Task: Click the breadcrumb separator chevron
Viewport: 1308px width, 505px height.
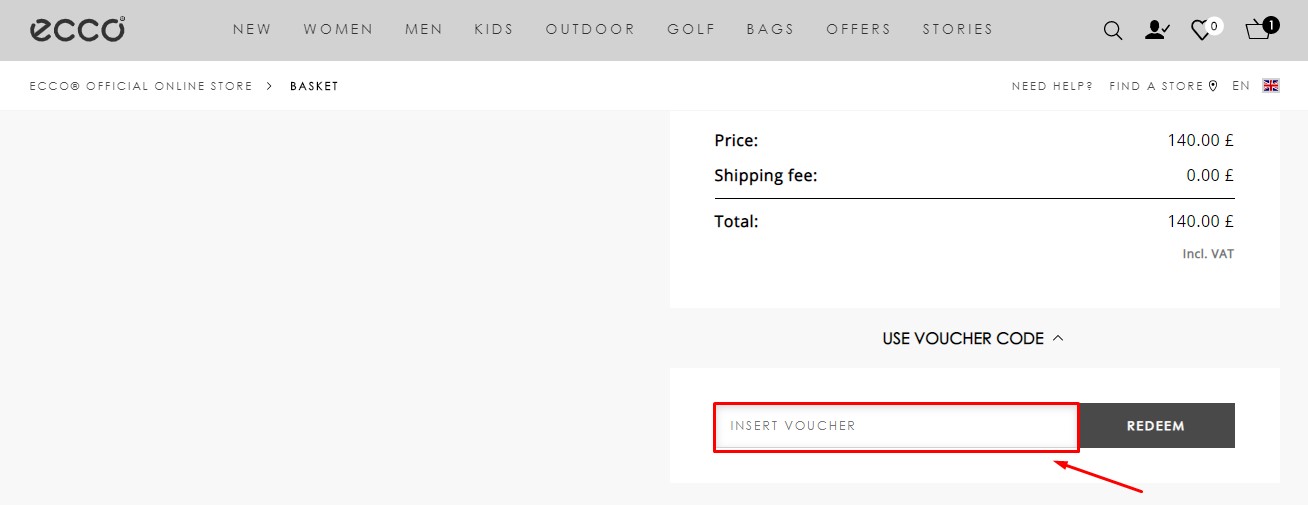Action: (x=270, y=86)
